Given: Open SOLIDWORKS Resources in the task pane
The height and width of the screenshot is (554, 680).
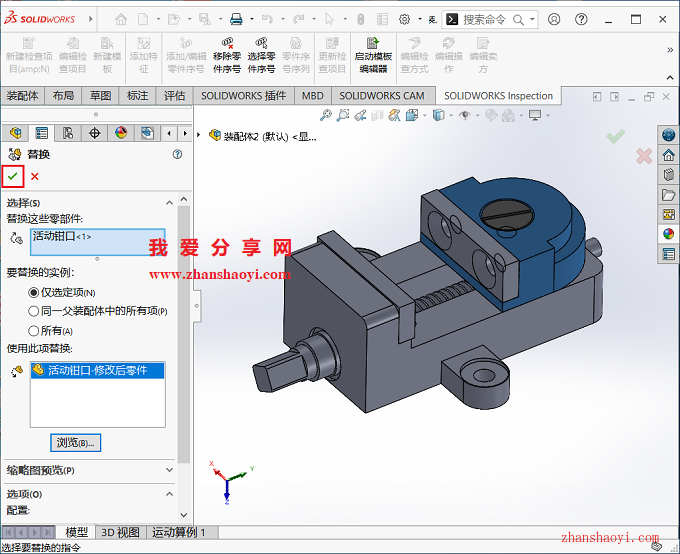Looking at the screenshot, I should click(x=668, y=155).
